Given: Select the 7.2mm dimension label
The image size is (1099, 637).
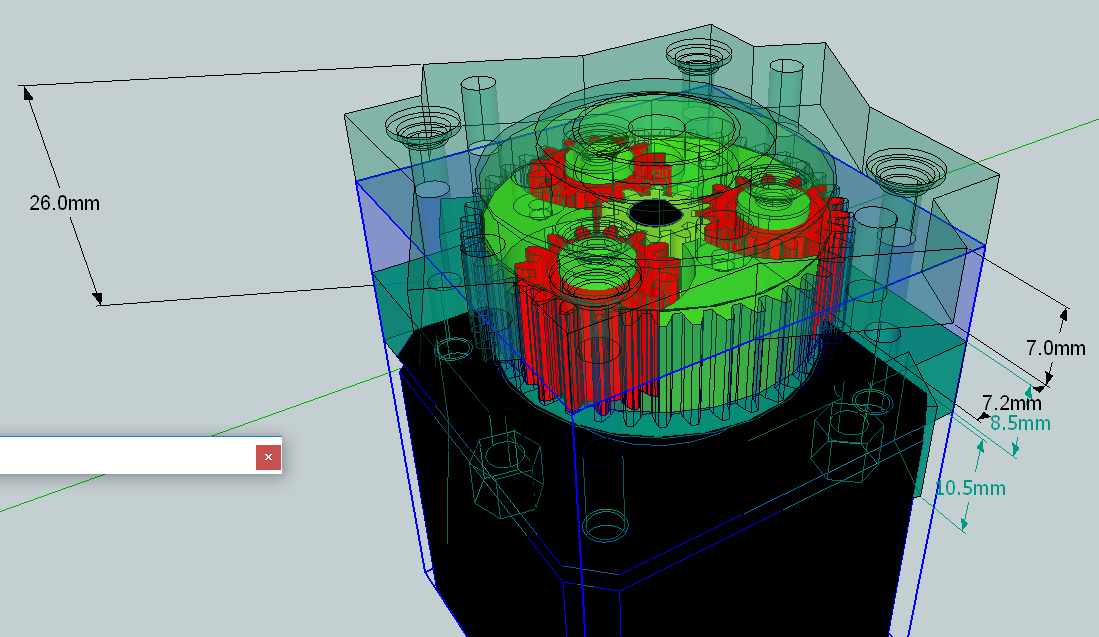Looking at the screenshot, I should [x=1011, y=403].
